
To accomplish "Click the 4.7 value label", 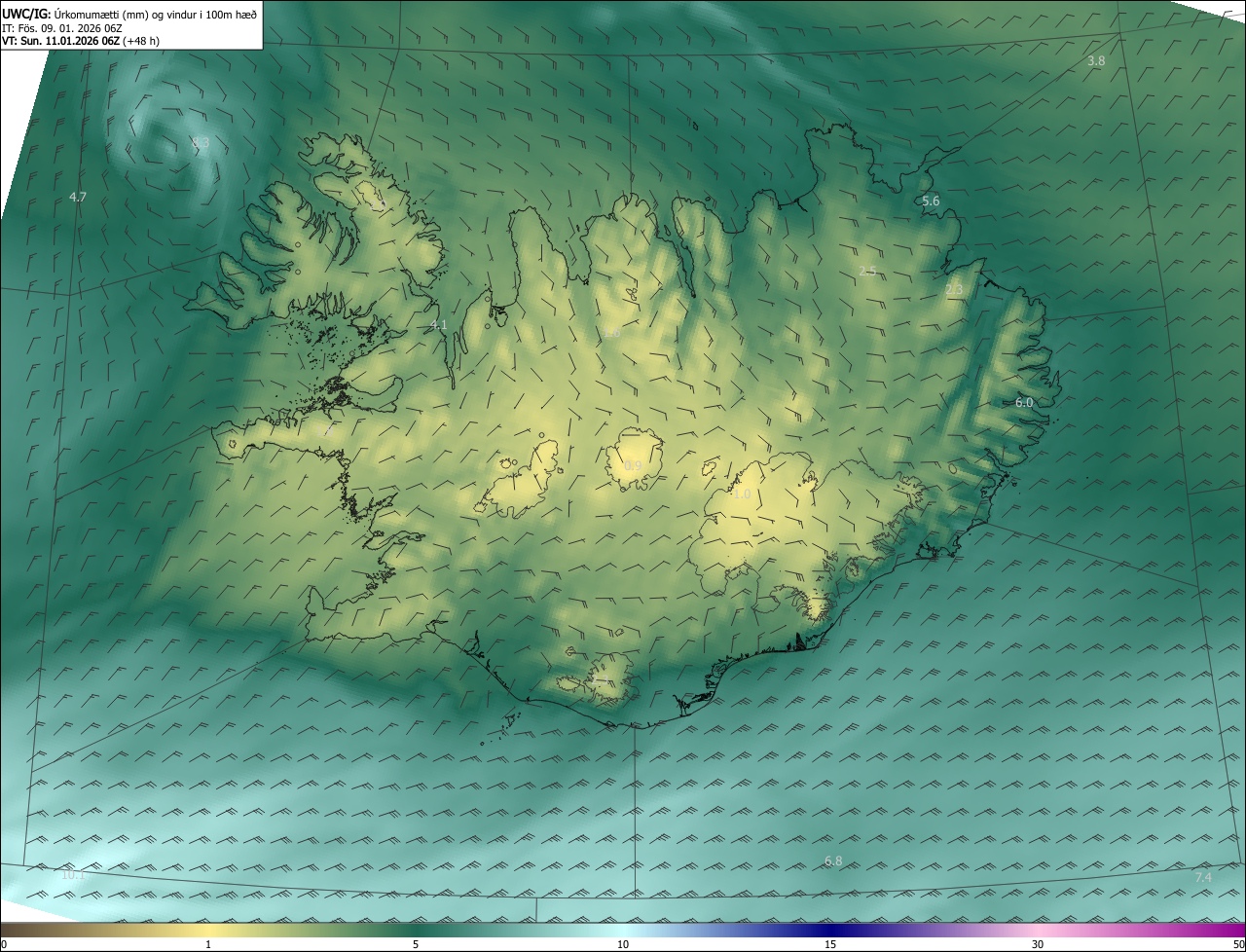I will 78,197.
